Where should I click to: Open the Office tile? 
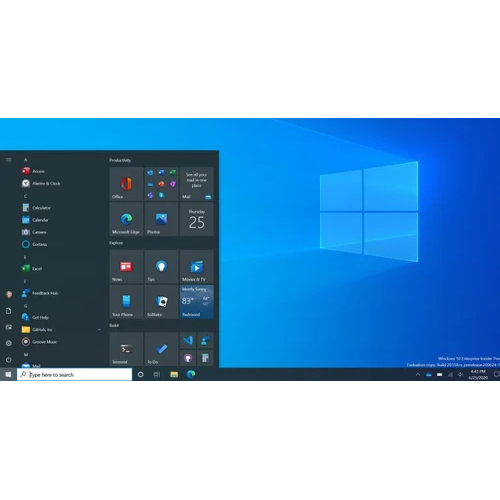[126, 184]
